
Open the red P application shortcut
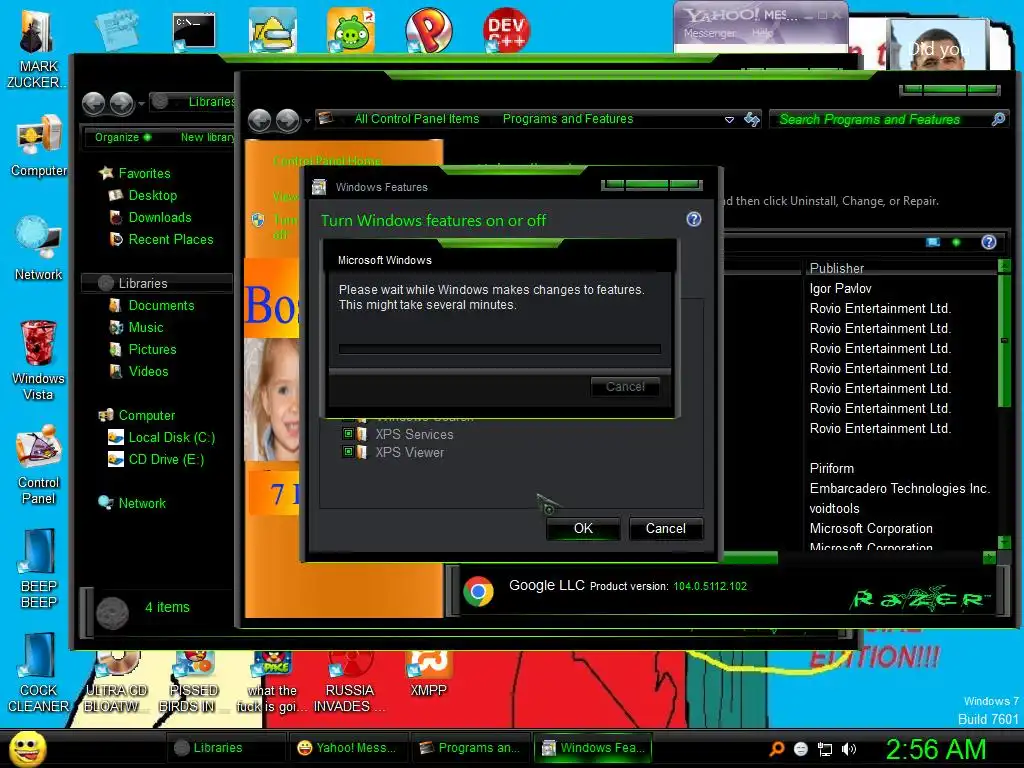coord(428,30)
